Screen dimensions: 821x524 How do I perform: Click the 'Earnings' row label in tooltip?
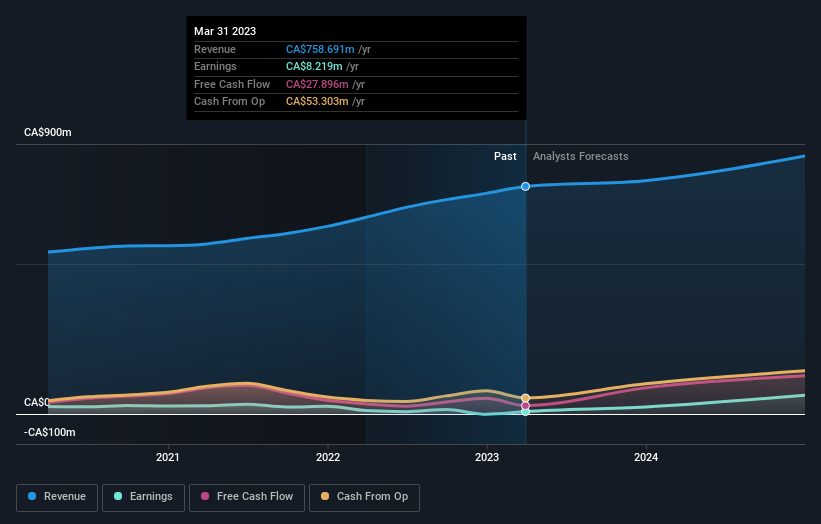pyautogui.click(x=215, y=66)
